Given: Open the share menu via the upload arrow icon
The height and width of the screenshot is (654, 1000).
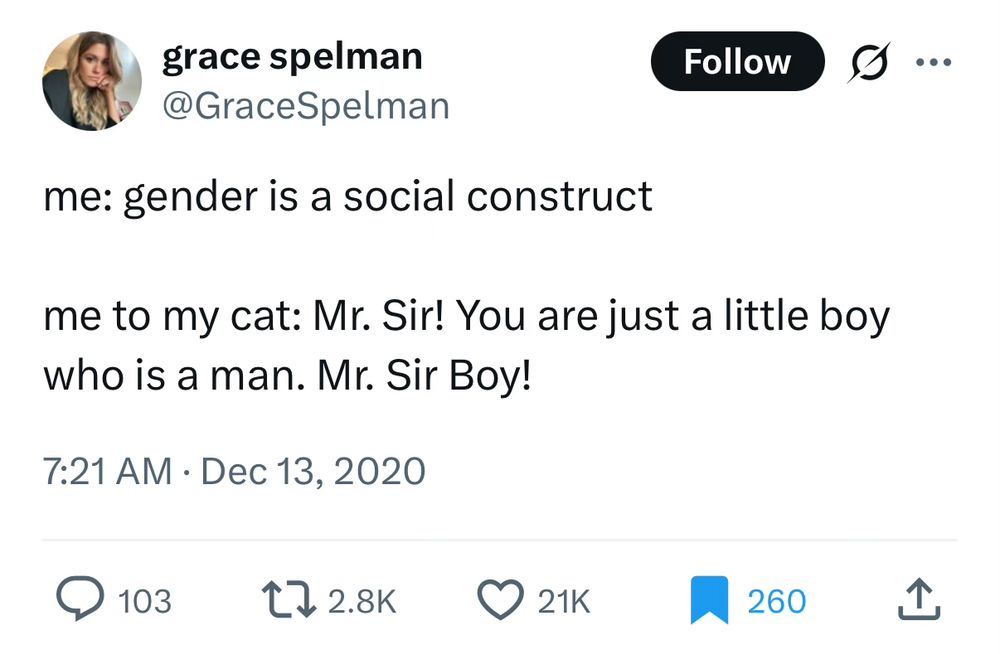Looking at the screenshot, I should (919, 597).
